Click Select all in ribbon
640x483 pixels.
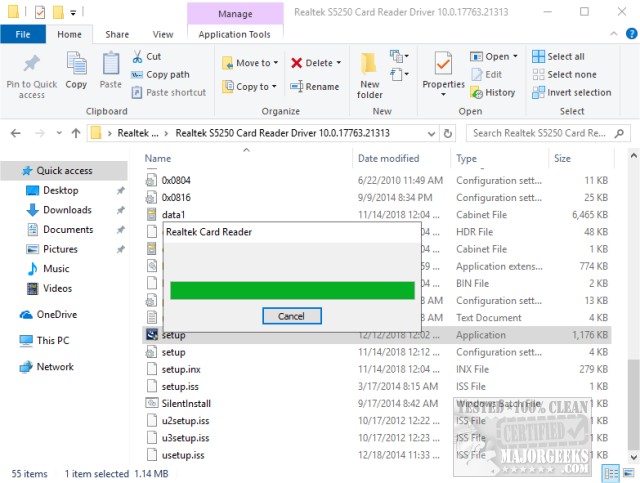pos(558,56)
